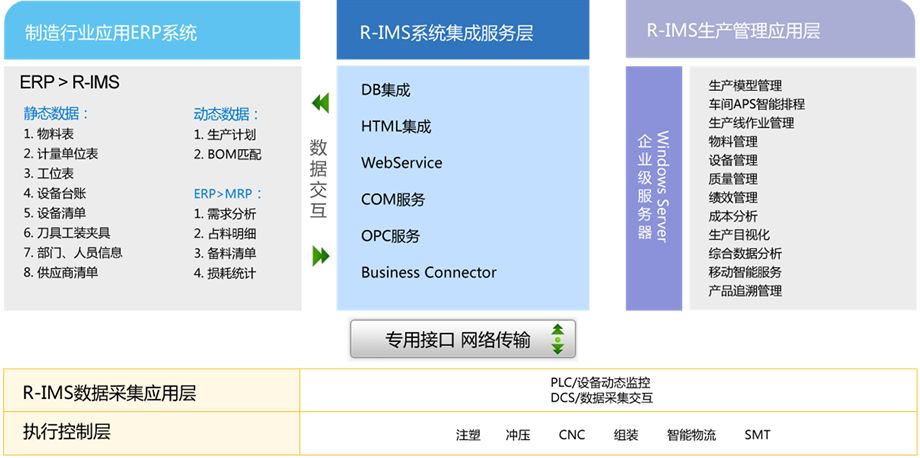Select the 制造行业应用ERP系统 header
Viewport: 920px width, 458px height.
[x=152, y=29]
